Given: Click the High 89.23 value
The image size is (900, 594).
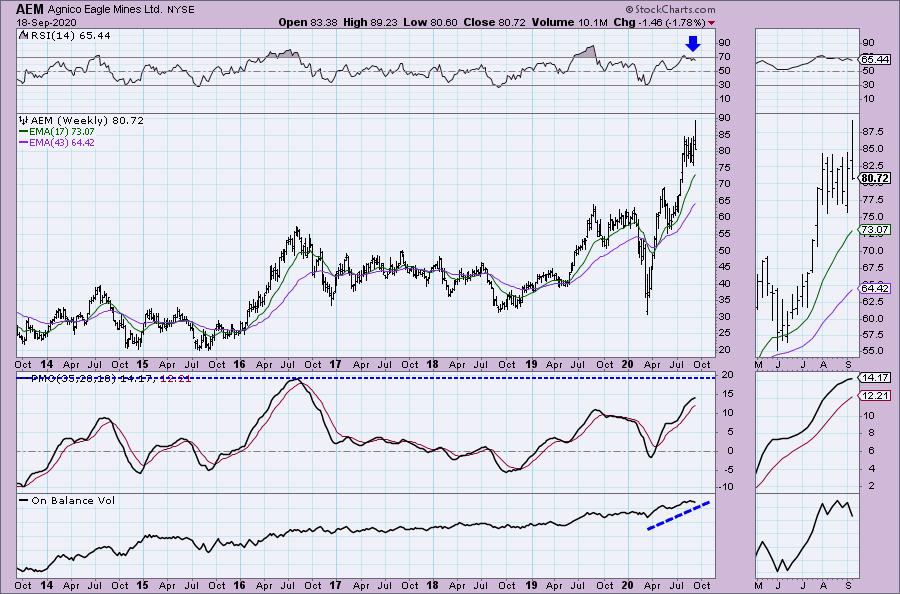Looking at the screenshot, I should [x=370, y=22].
